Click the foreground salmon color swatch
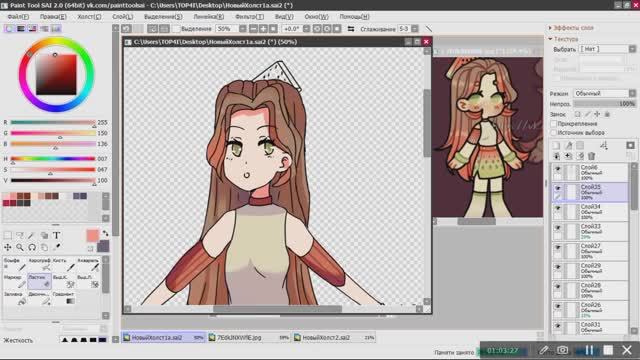 [x=93, y=236]
